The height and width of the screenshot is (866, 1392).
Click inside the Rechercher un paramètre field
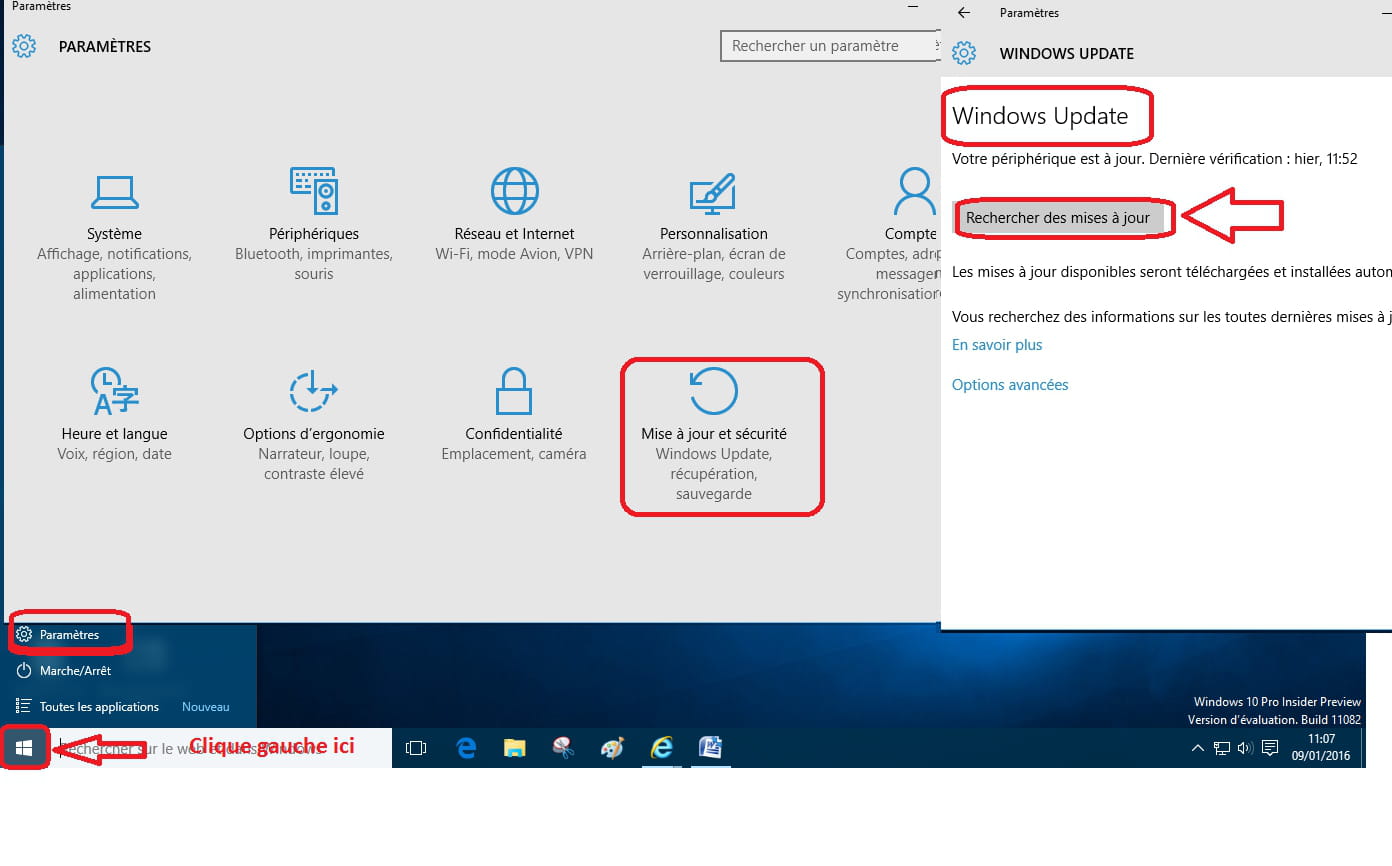point(830,46)
